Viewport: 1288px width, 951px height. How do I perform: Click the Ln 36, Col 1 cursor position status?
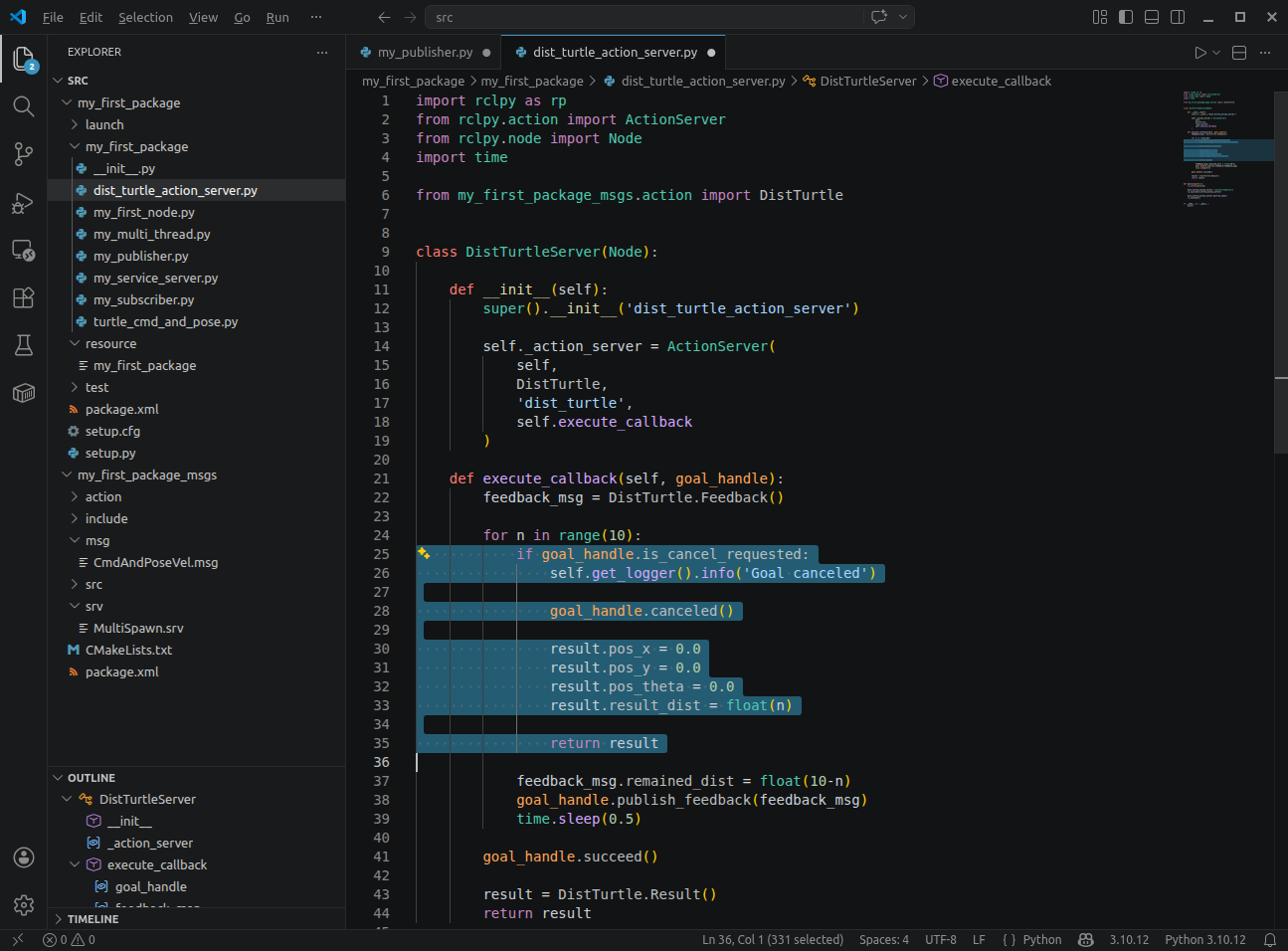click(772, 939)
